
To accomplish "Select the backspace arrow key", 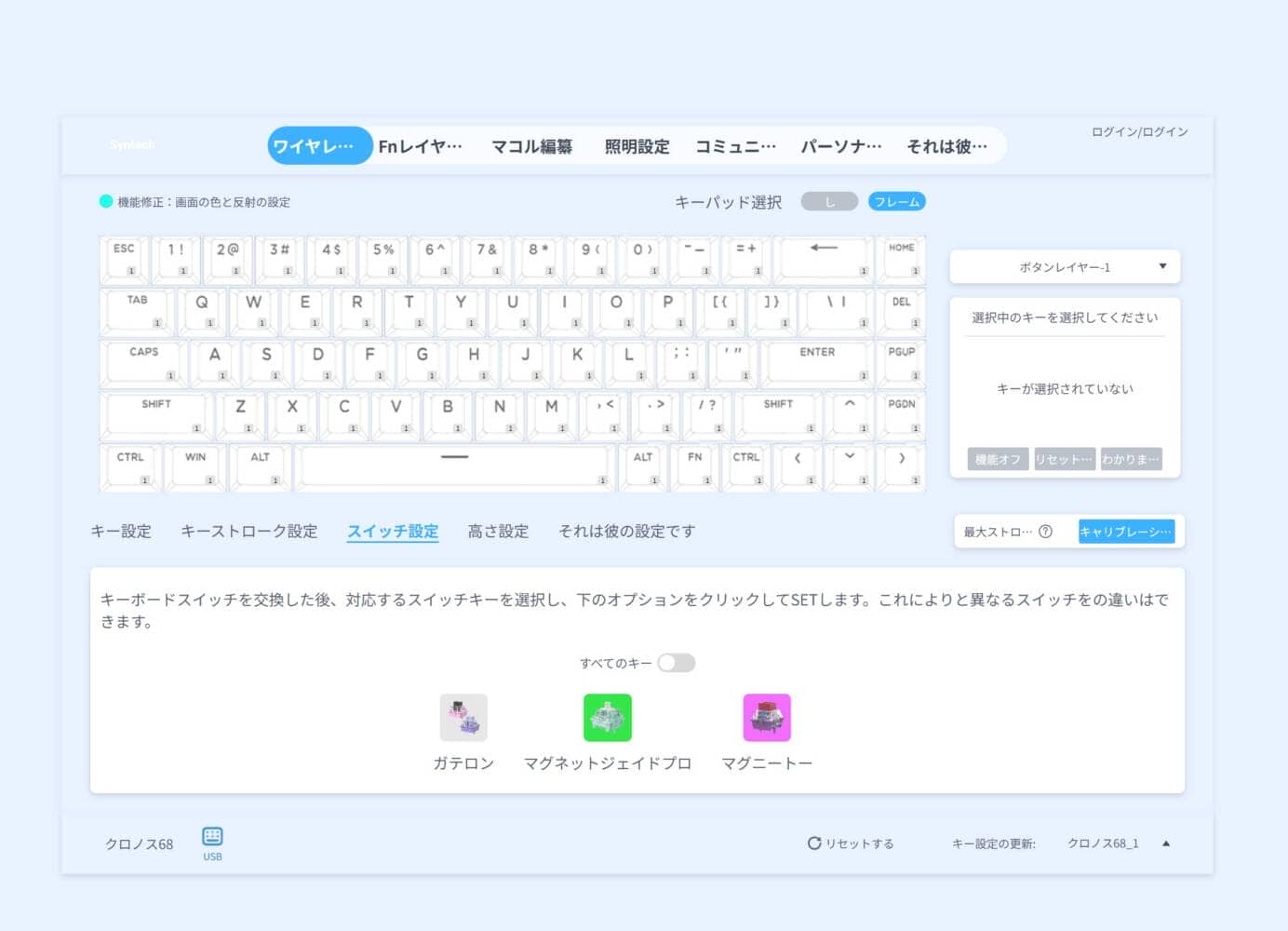I will (x=824, y=259).
